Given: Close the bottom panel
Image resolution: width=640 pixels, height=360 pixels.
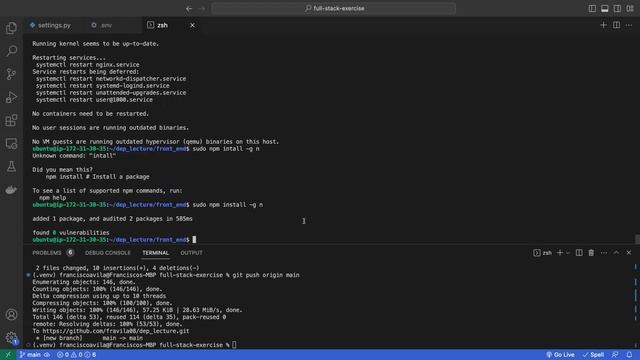Looking at the screenshot, I should (629, 253).
